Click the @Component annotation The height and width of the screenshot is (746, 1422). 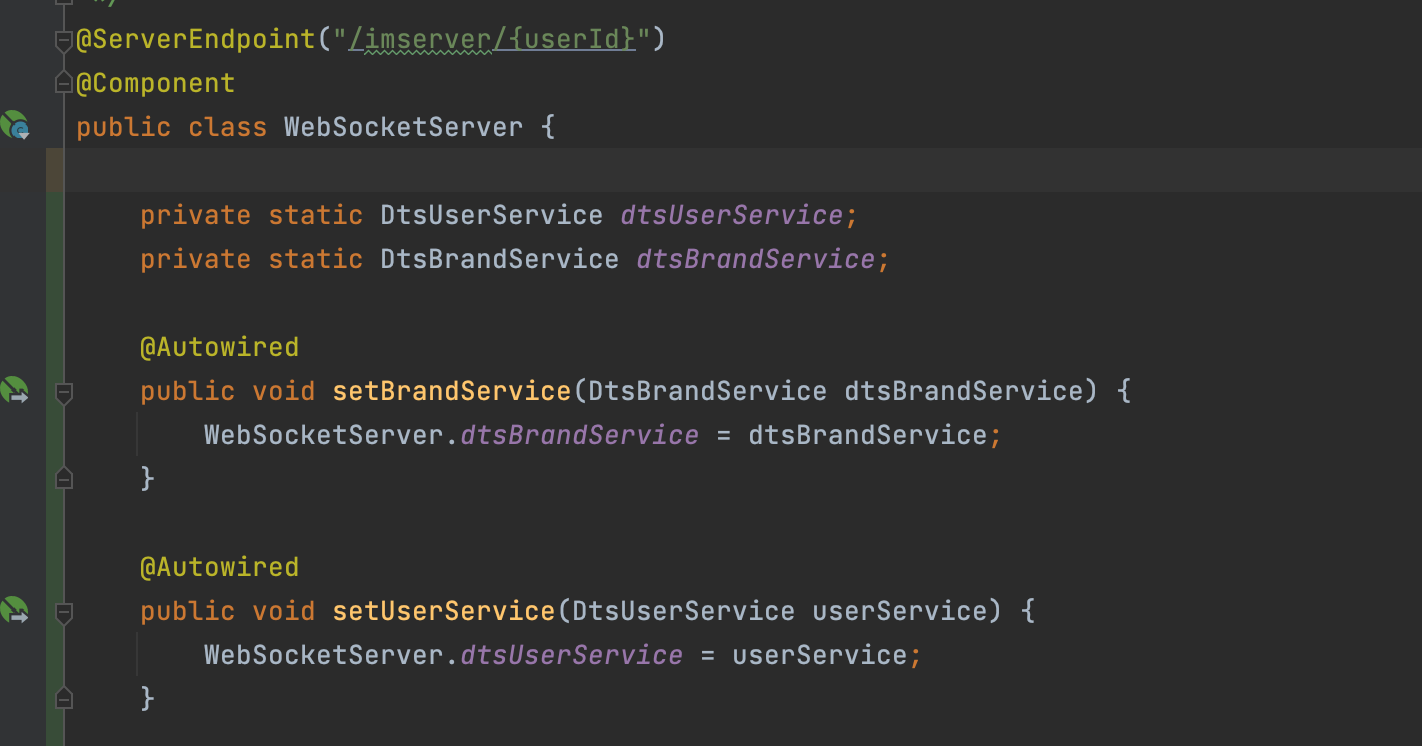156,83
